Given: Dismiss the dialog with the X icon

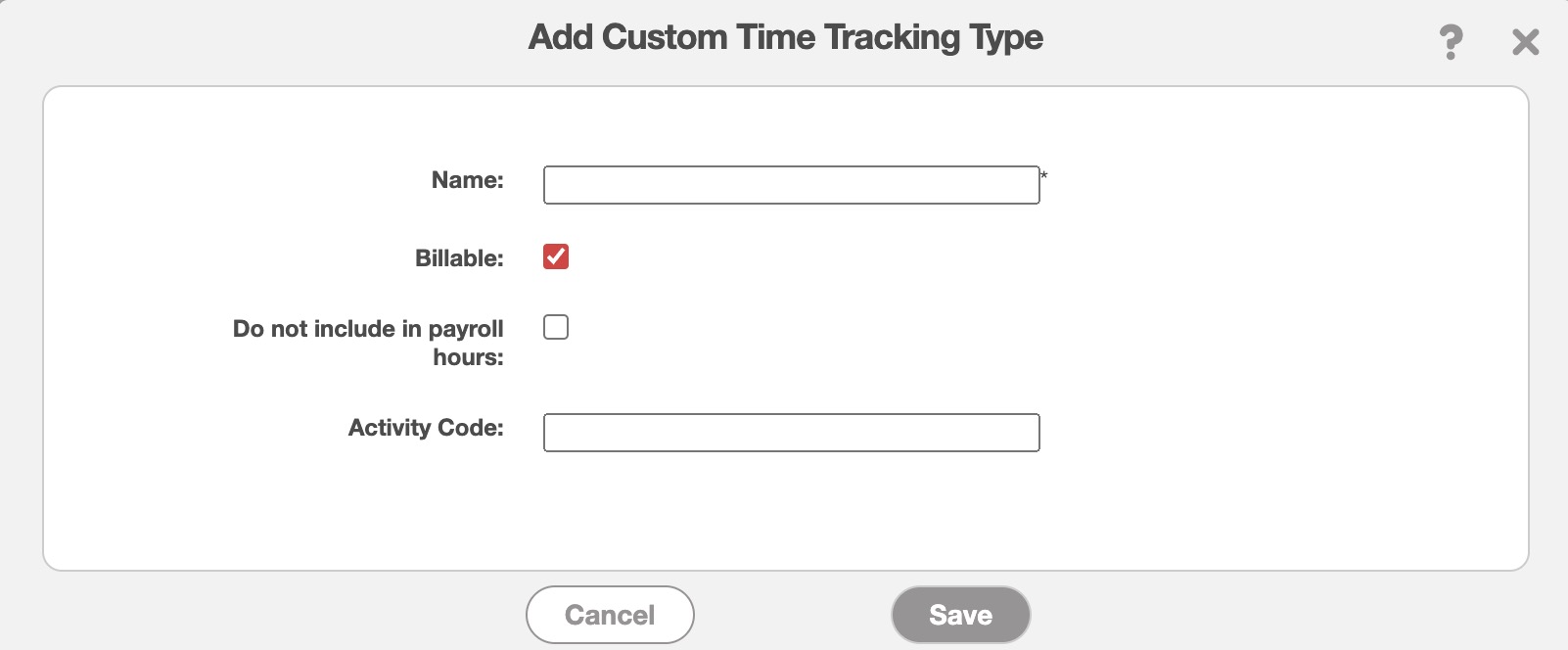Looking at the screenshot, I should coord(1525,42).
